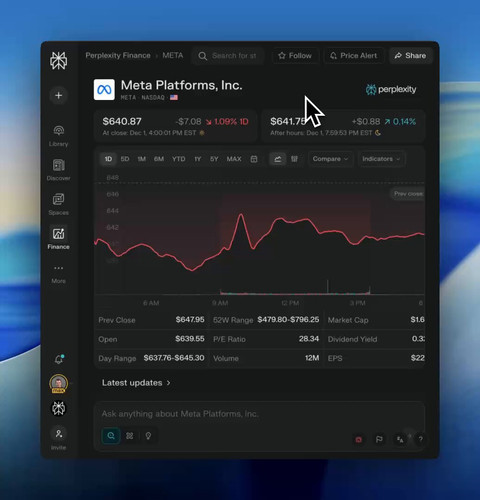
Task: Open the user profile avatar
Action: click(x=59, y=384)
